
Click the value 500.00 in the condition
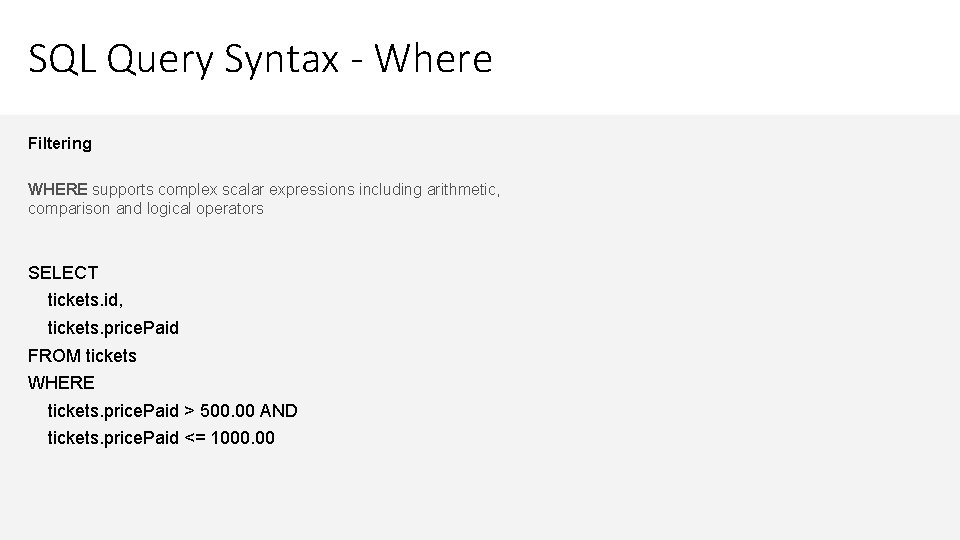point(227,410)
